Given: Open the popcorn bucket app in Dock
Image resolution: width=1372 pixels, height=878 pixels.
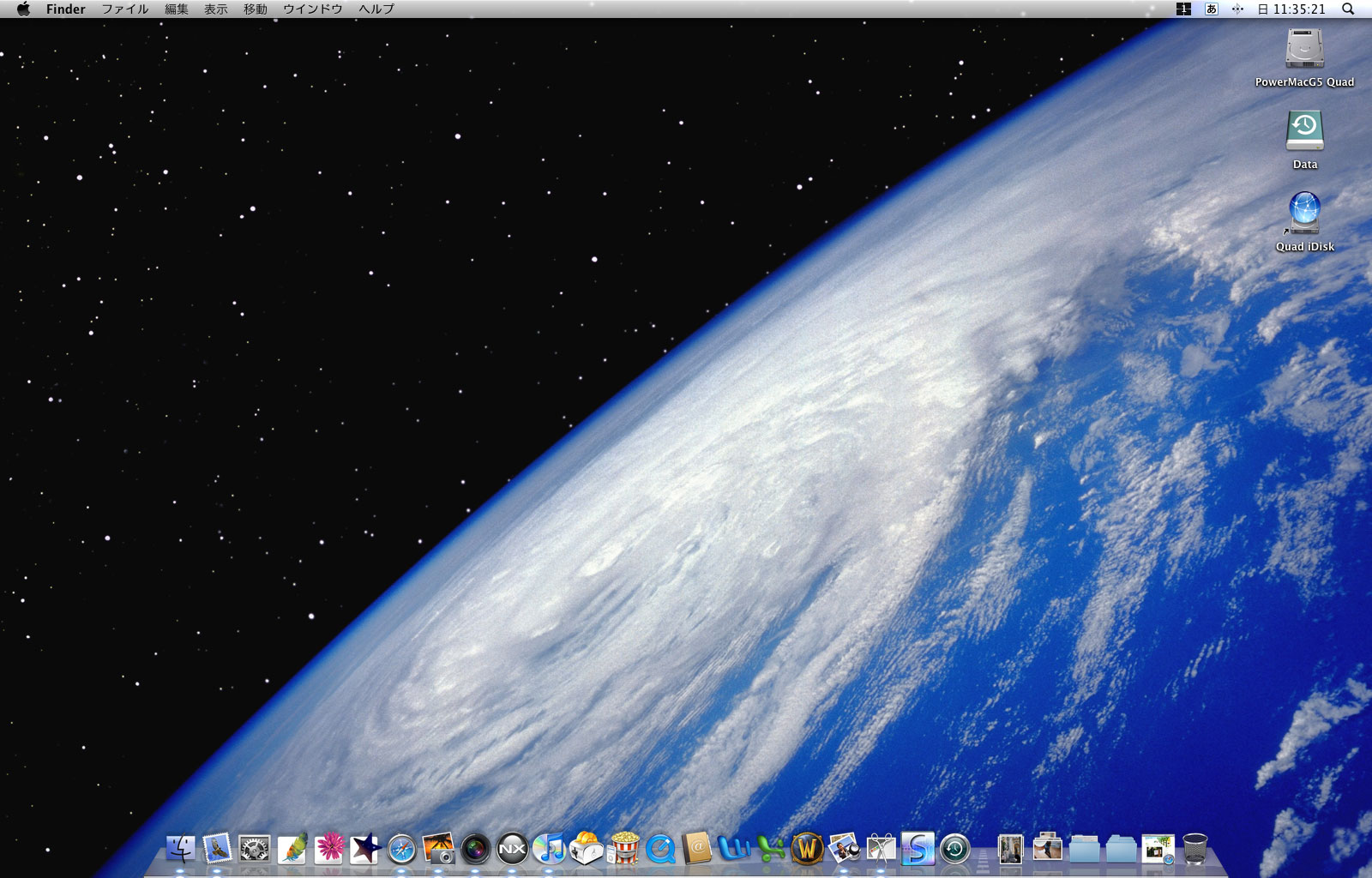Looking at the screenshot, I should [x=623, y=848].
